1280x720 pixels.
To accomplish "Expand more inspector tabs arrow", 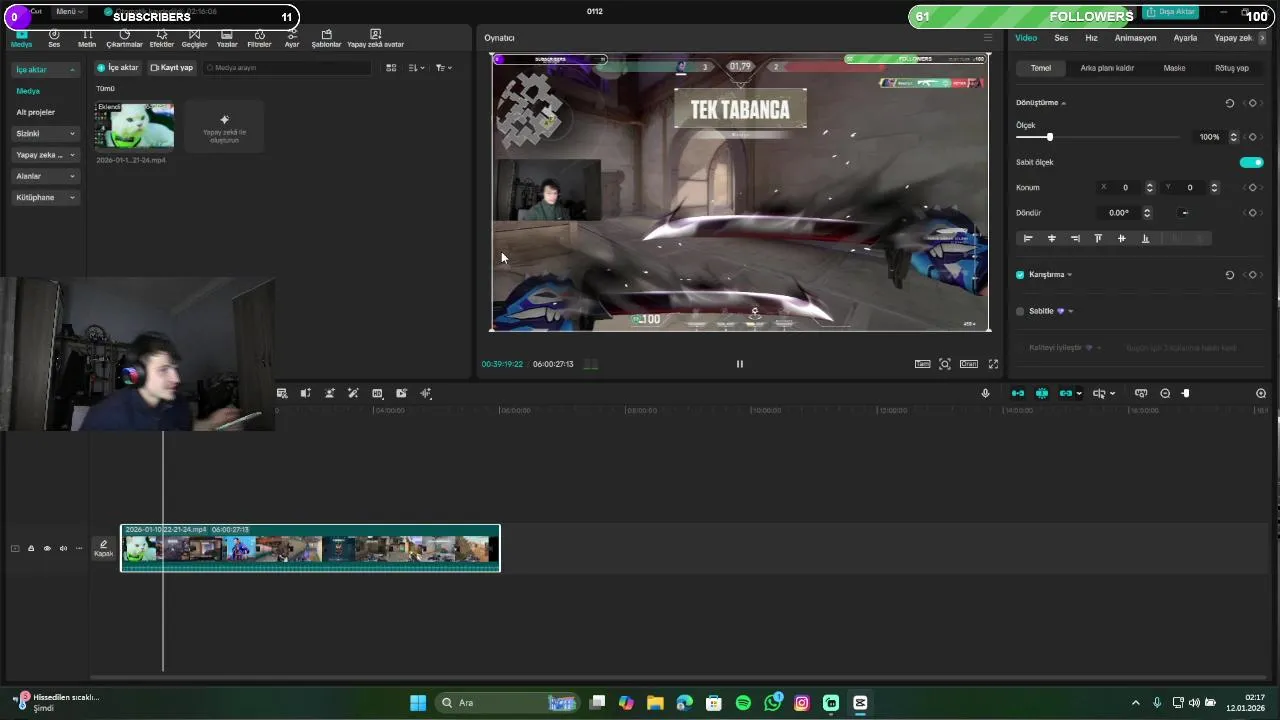I will click(x=1262, y=38).
